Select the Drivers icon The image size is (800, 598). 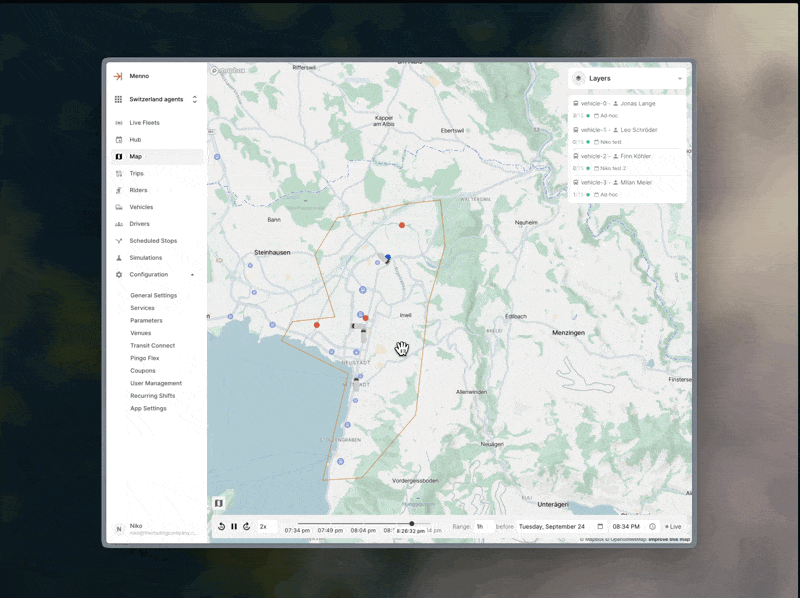point(119,224)
